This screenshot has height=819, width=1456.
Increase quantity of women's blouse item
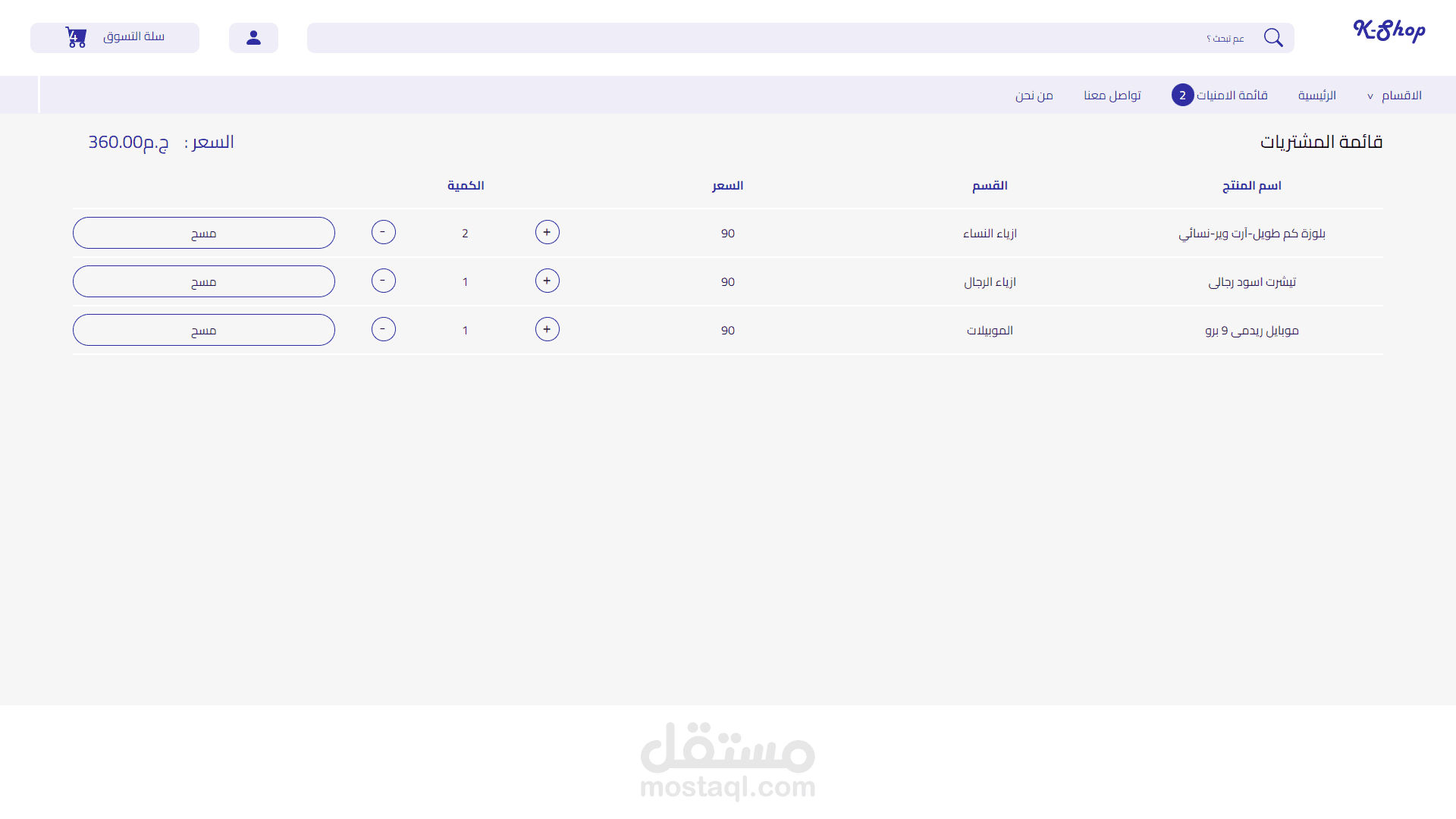547,232
